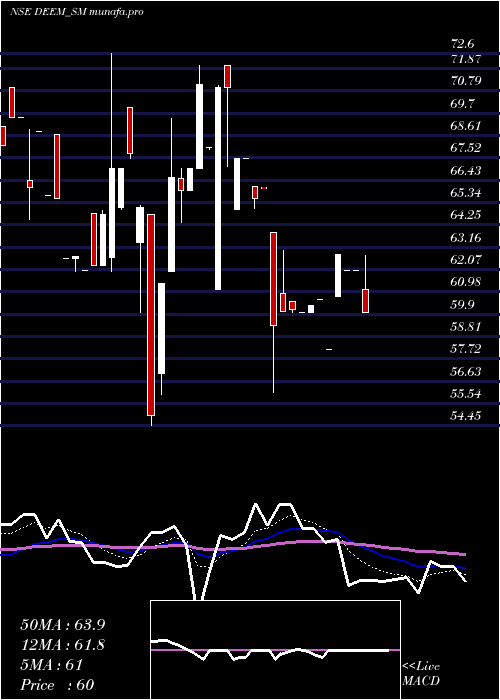The width and height of the screenshot is (500, 700).
Task: Select the 66.43 price axis label
Action: pos(466,170)
